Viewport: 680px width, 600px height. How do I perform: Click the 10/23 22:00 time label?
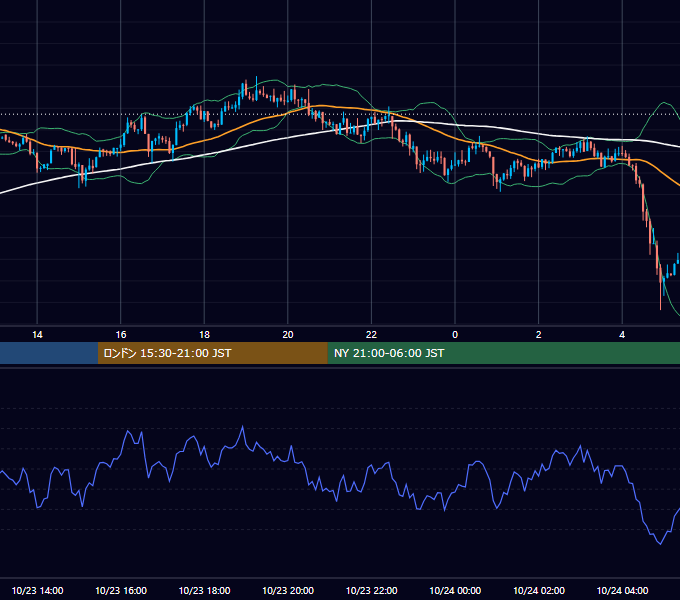[x=371, y=590]
